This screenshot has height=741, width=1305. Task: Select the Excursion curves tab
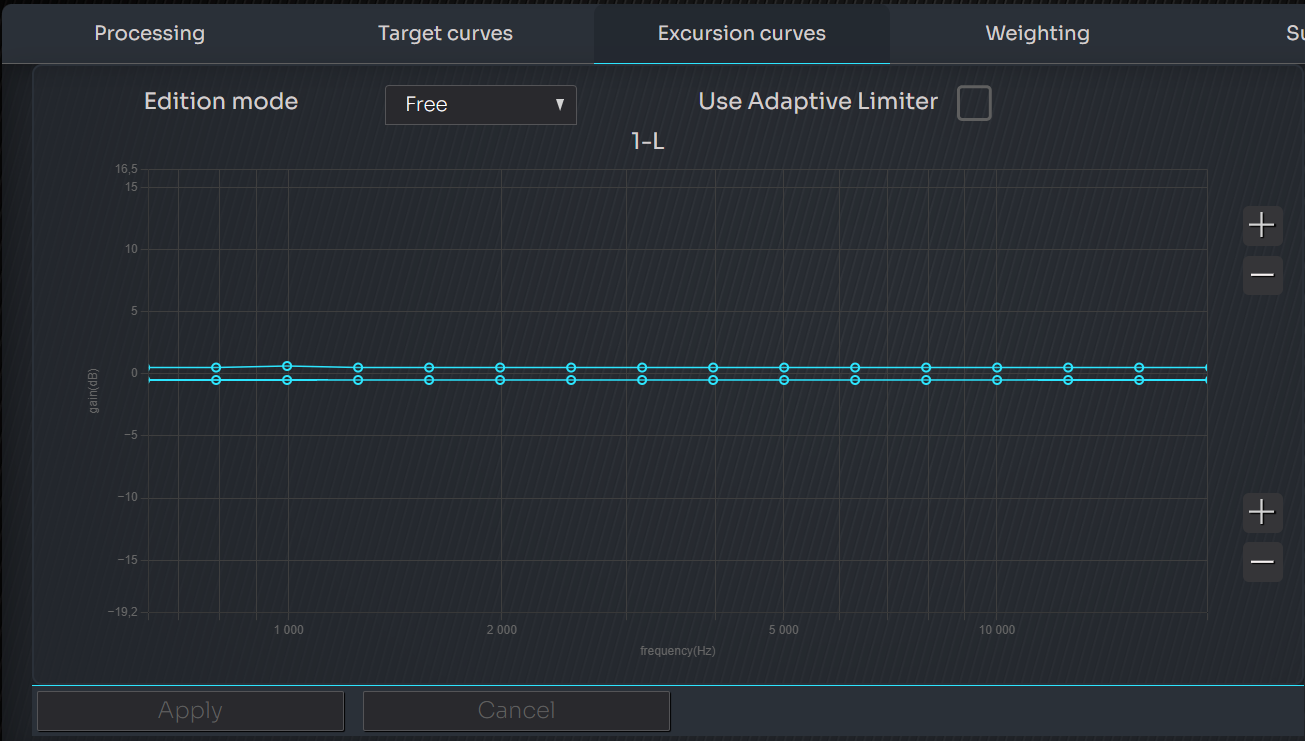741,33
